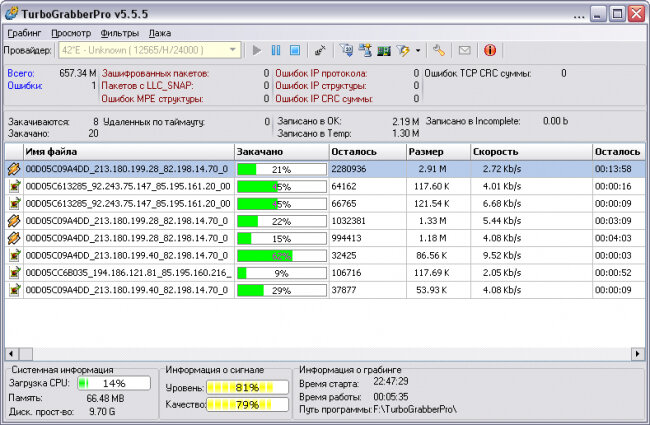Click the 29% download progress bar

(282, 290)
